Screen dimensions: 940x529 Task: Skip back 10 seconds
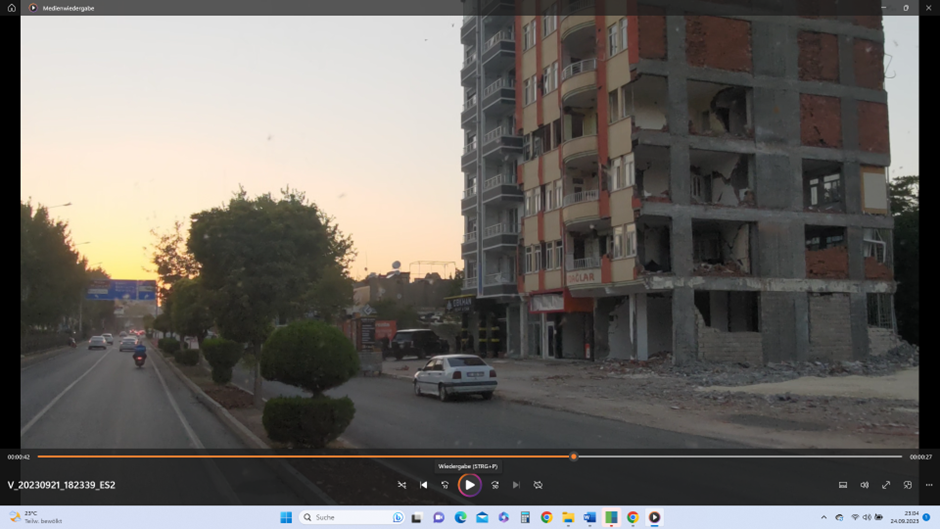[445, 485]
